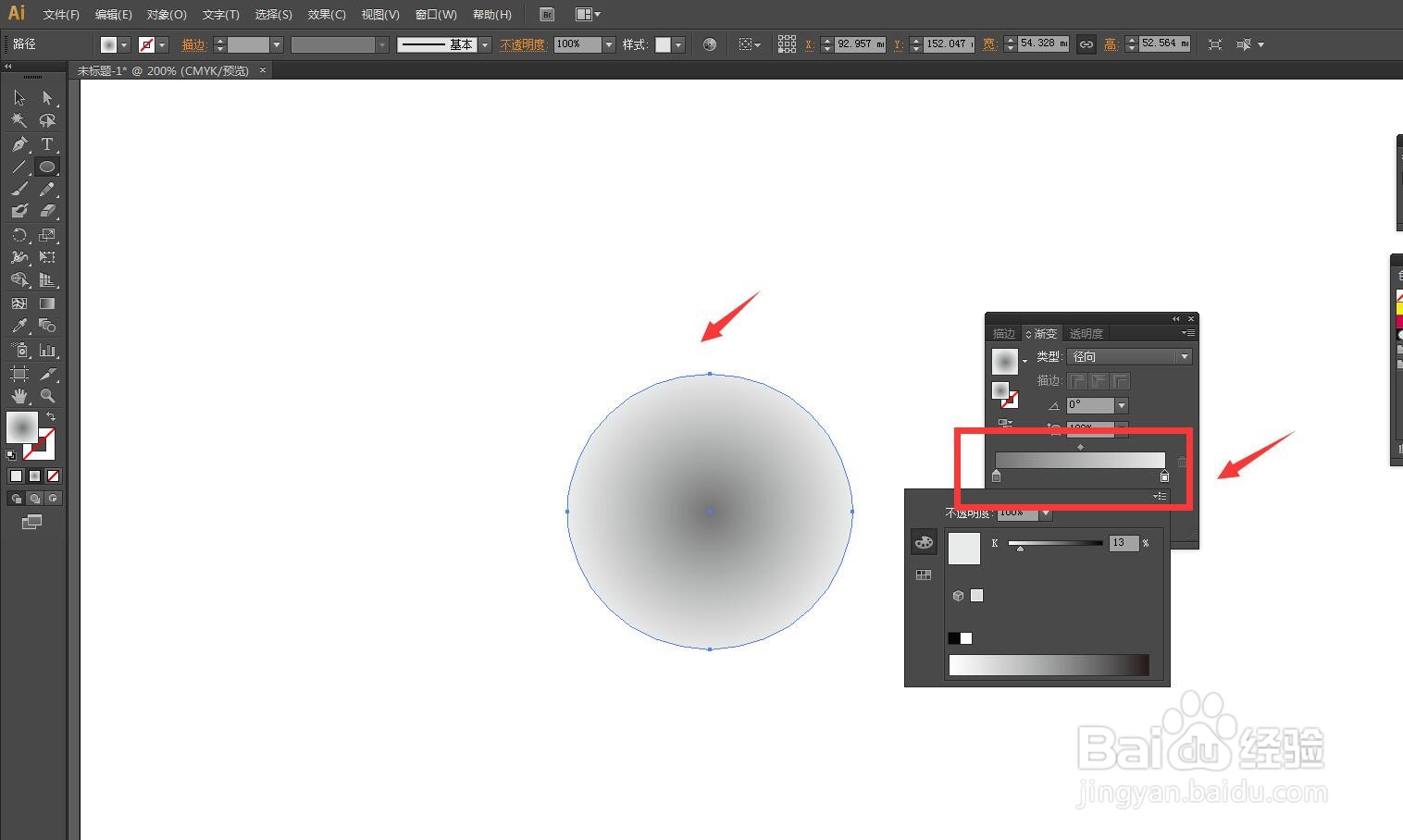Viewport: 1403px width, 840px height.
Task: Open 对象(O) menu
Action: tap(167, 15)
